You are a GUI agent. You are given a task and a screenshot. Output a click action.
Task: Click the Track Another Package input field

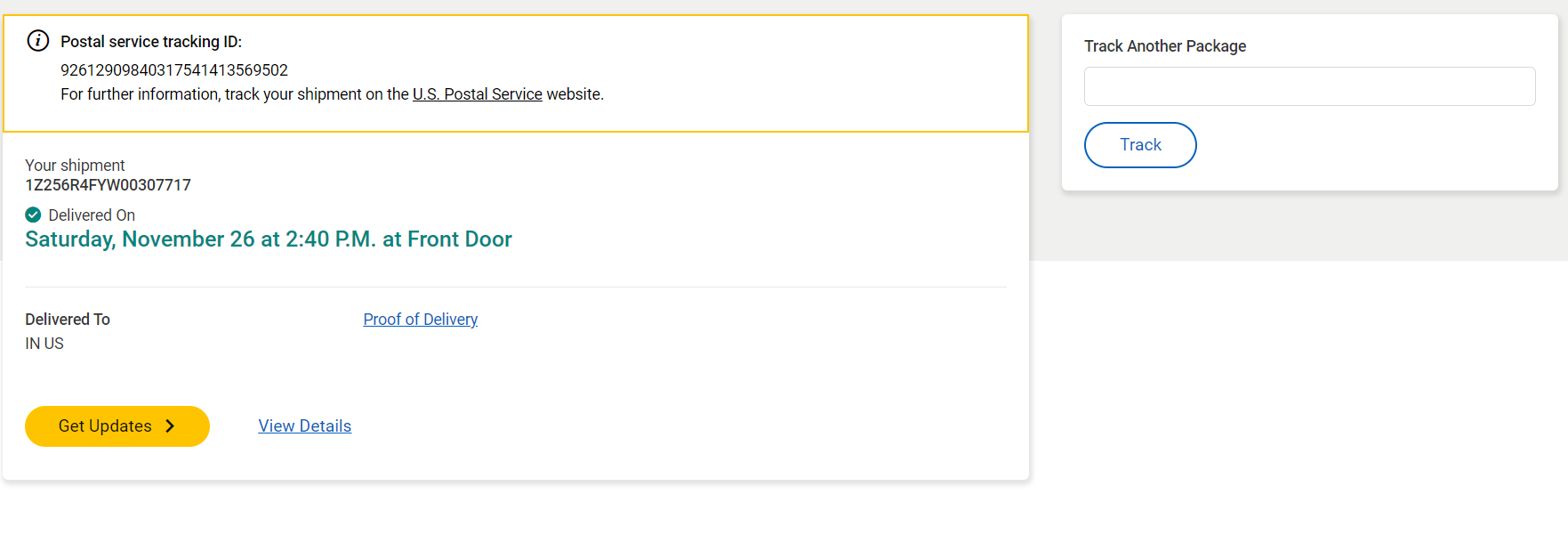pos(1308,86)
